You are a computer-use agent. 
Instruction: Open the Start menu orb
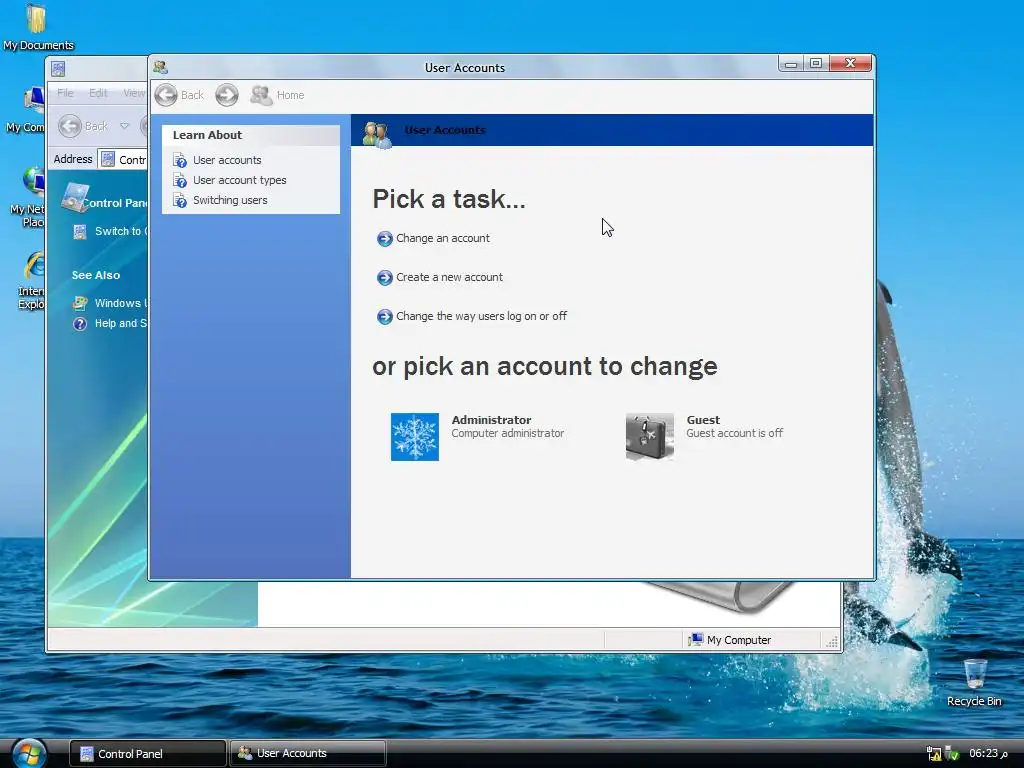click(29, 754)
